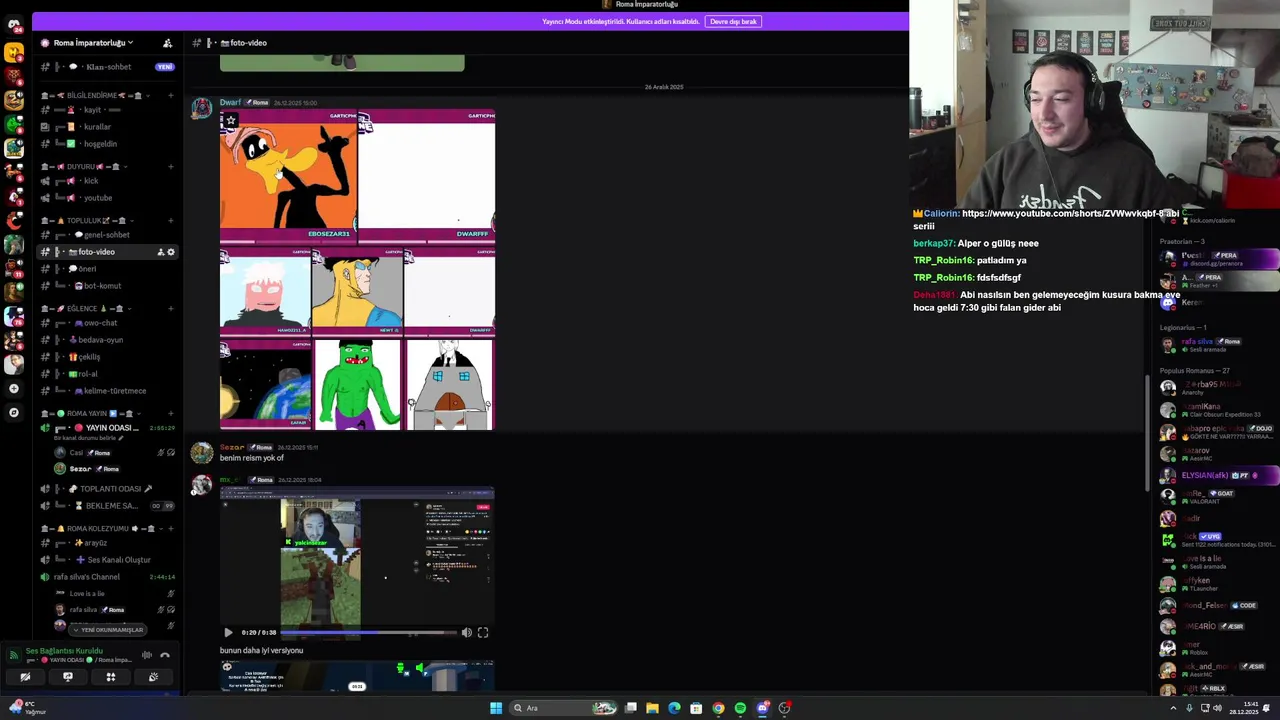Screen dimensions: 1280x720
Task: Open noise suppression waveform icon in voice panel
Action: point(147,655)
